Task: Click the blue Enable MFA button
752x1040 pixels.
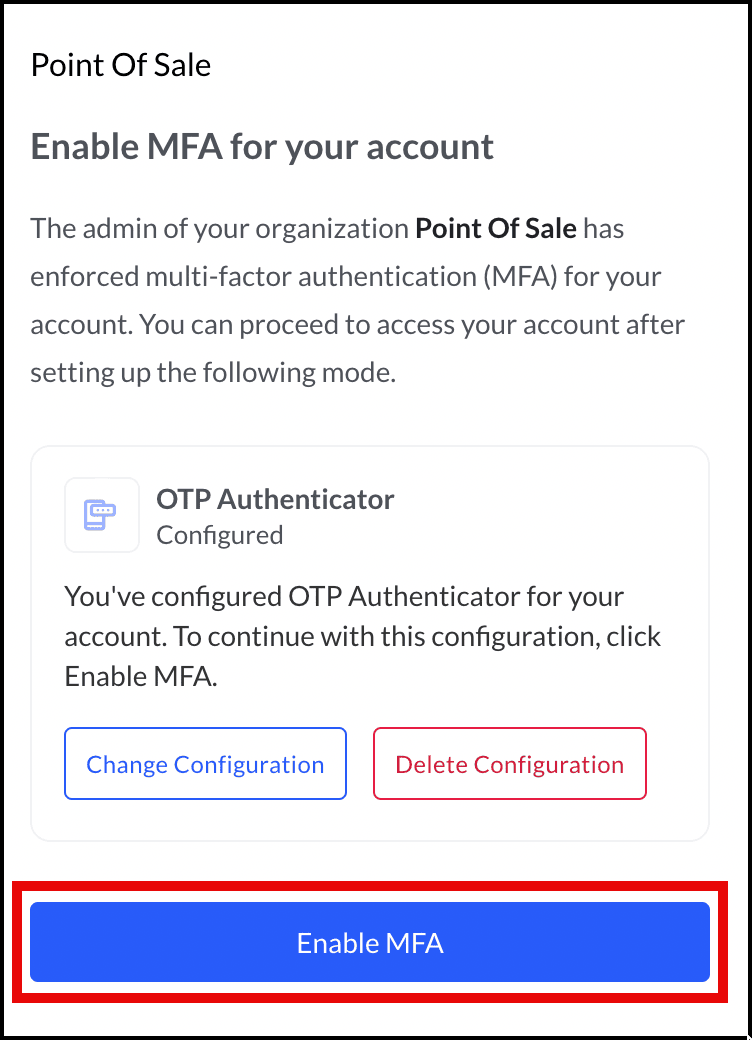Action: [370, 942]
